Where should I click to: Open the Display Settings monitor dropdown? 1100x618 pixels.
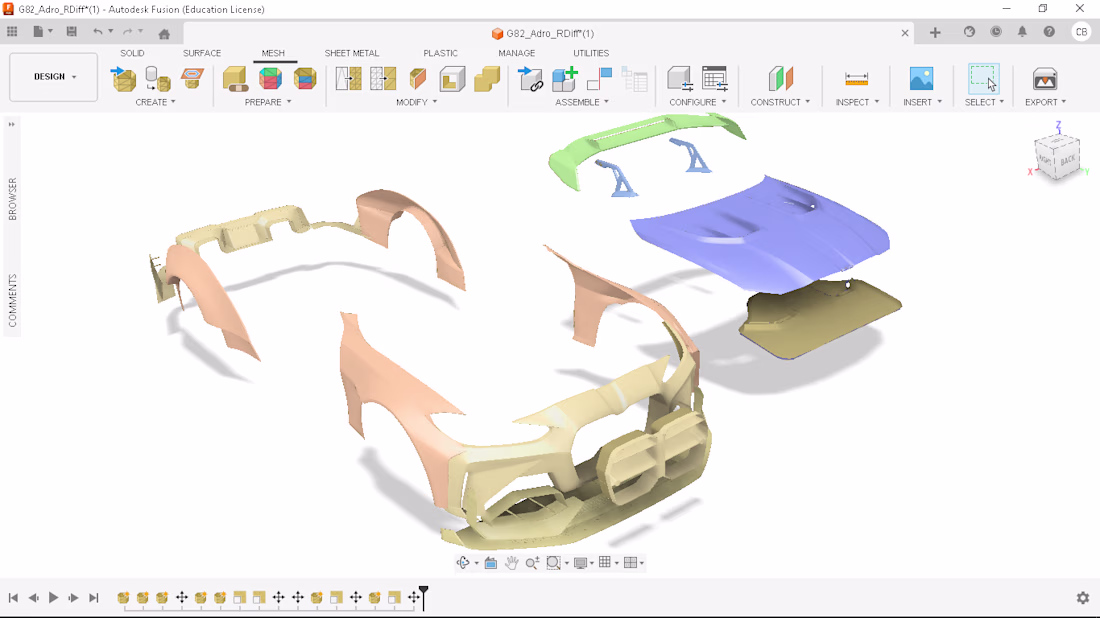click(x=583, y=563)
